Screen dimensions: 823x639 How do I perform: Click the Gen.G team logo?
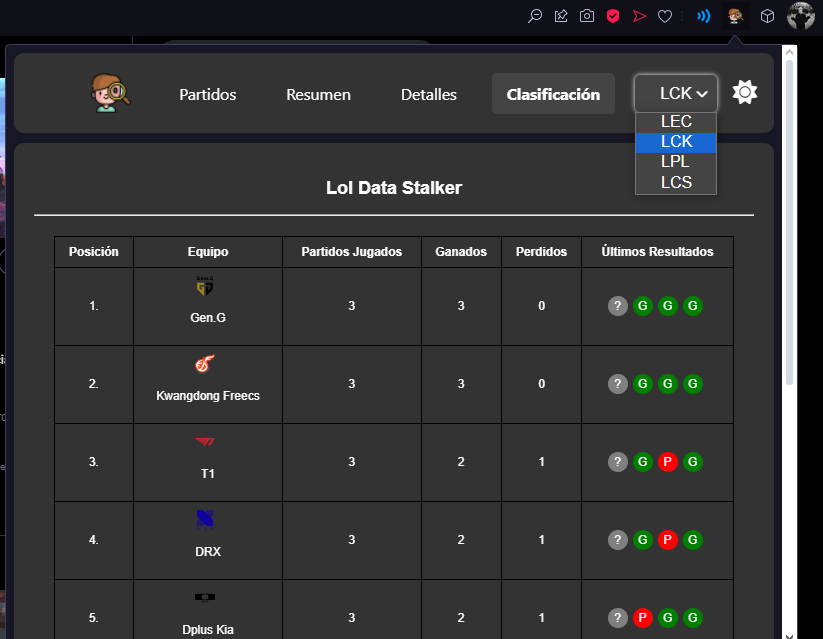(x=205, y=286)
